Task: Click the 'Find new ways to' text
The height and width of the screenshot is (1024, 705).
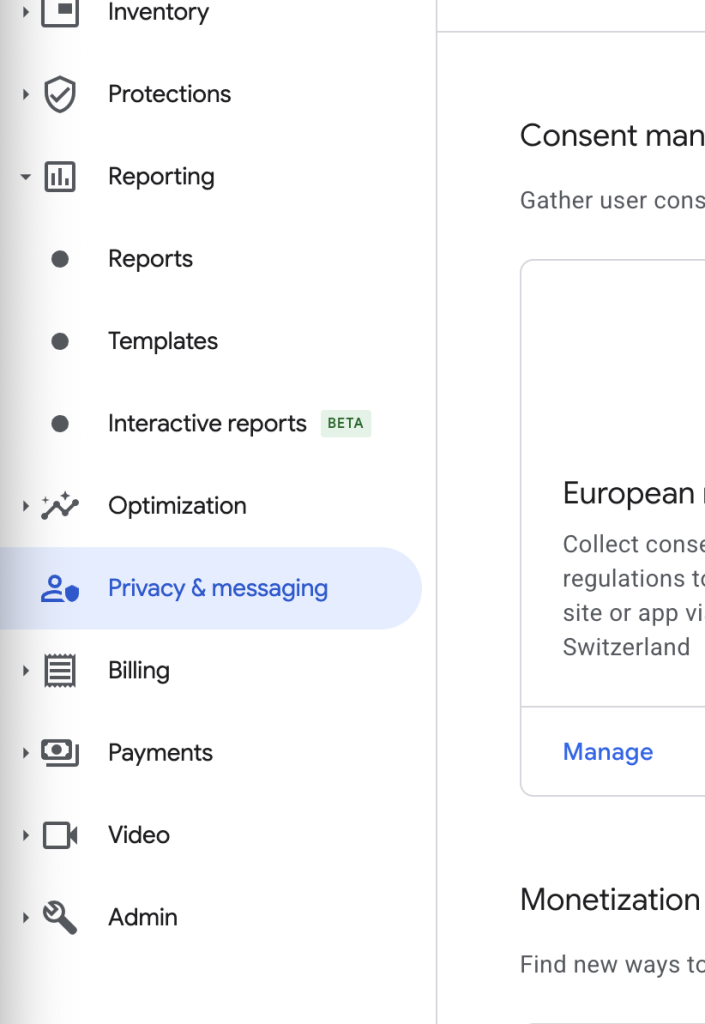Action: coord(612,965)
